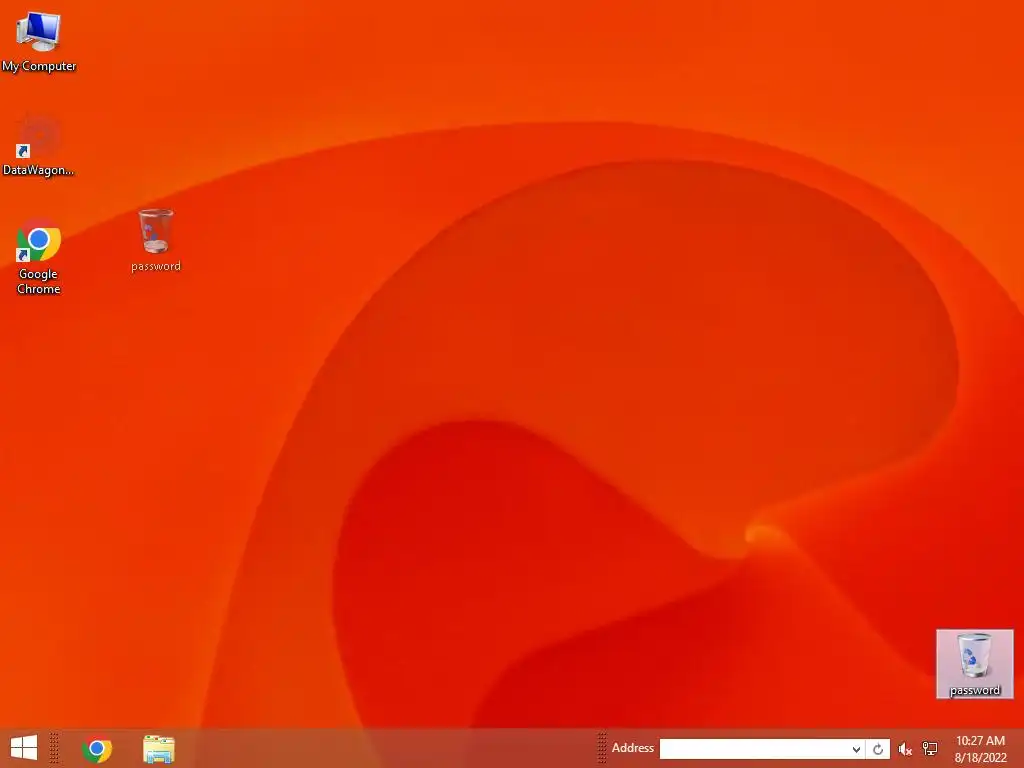Expand the Address bar dropdown arrow

coord(856,749)
